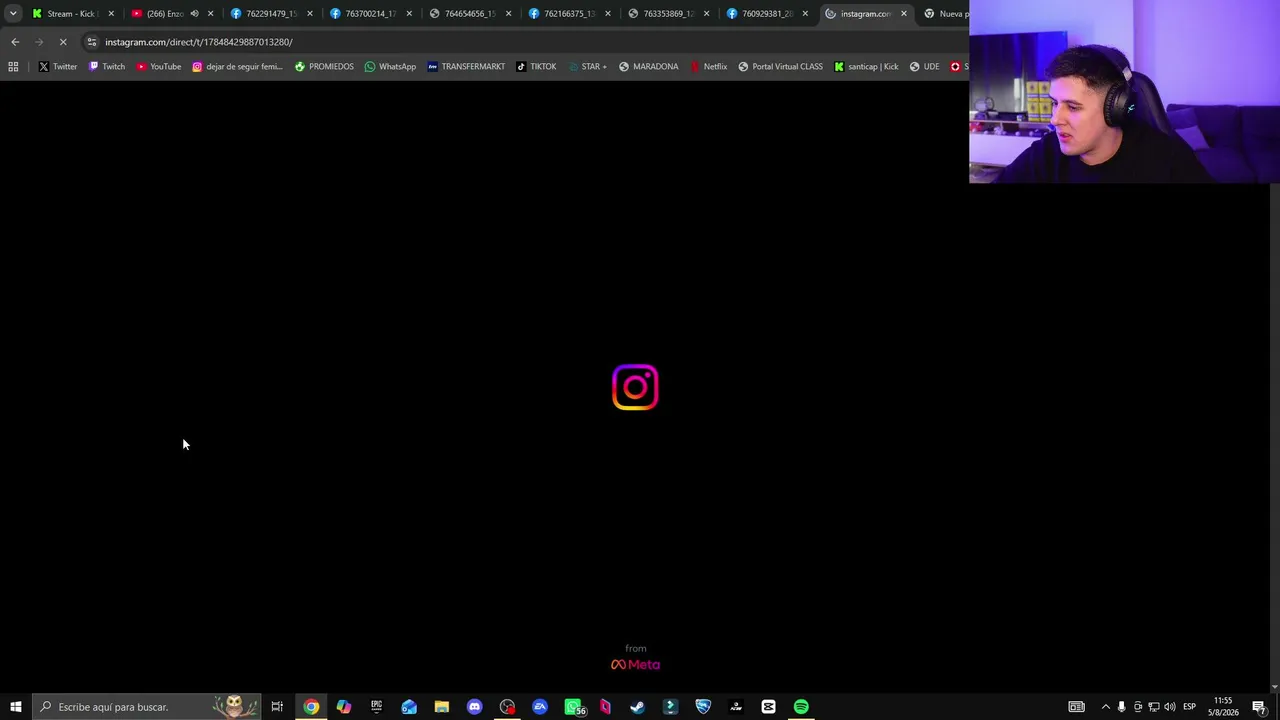The image size is (1280, 720).
Task: Open File Explorer from the taskbar
Action: pos(441,707)
